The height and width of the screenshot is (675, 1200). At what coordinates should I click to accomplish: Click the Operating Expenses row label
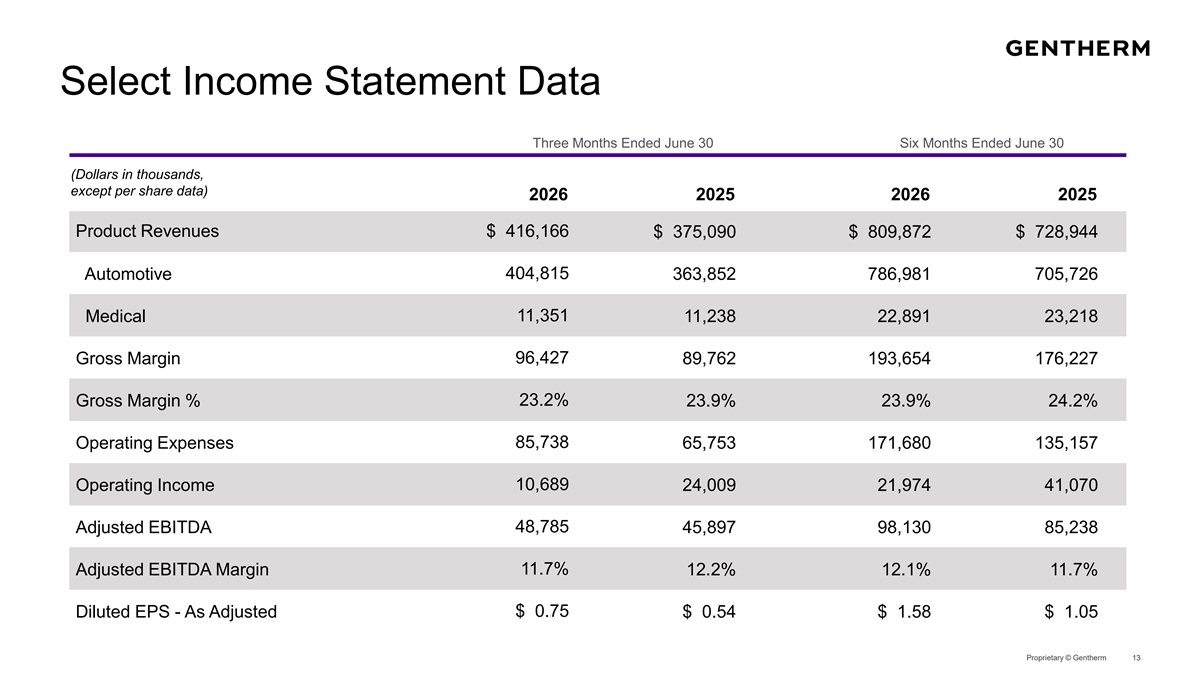pos(155,443)
